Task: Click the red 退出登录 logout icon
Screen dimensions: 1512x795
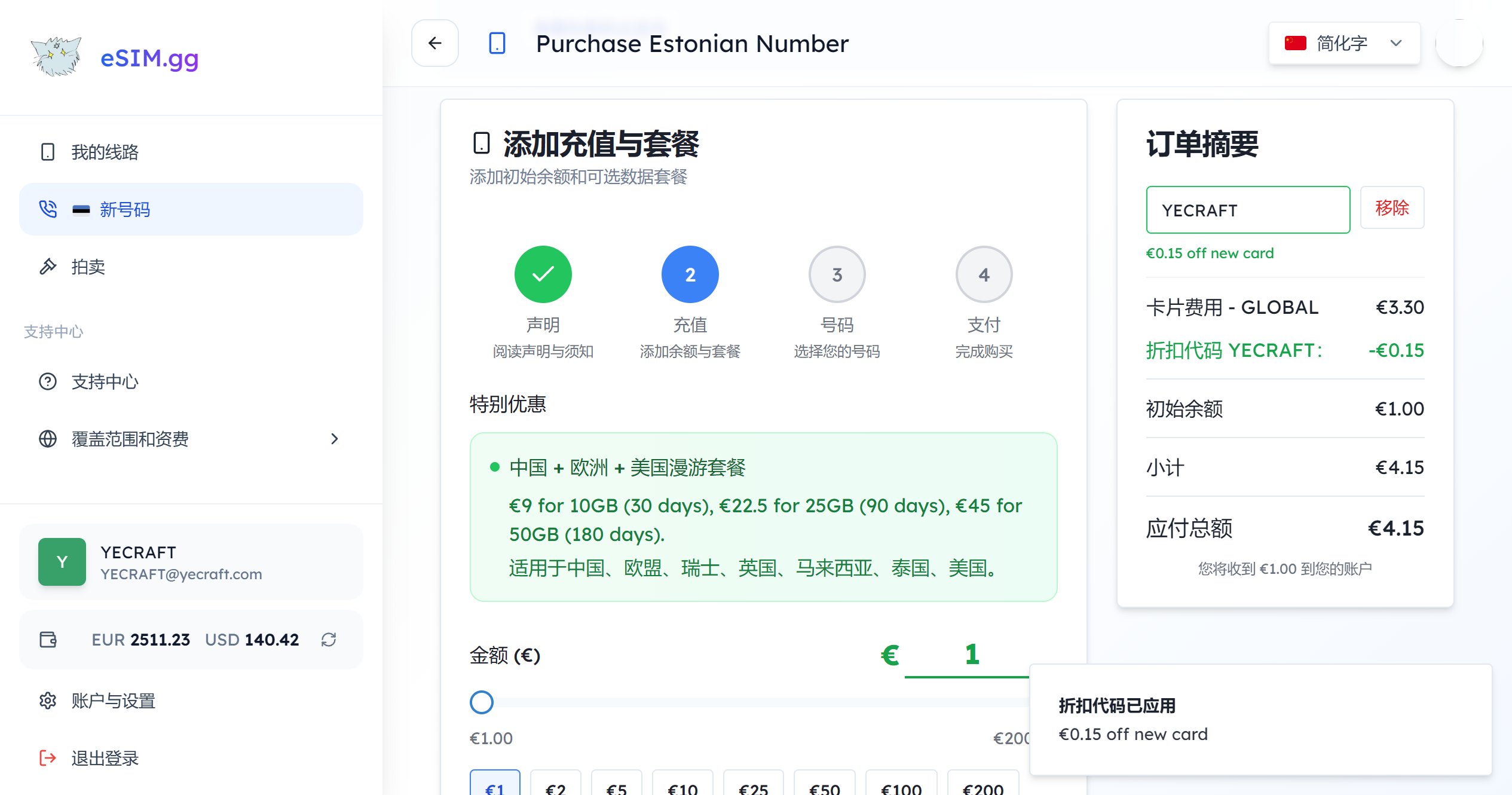Action: [x=48, y=758]
